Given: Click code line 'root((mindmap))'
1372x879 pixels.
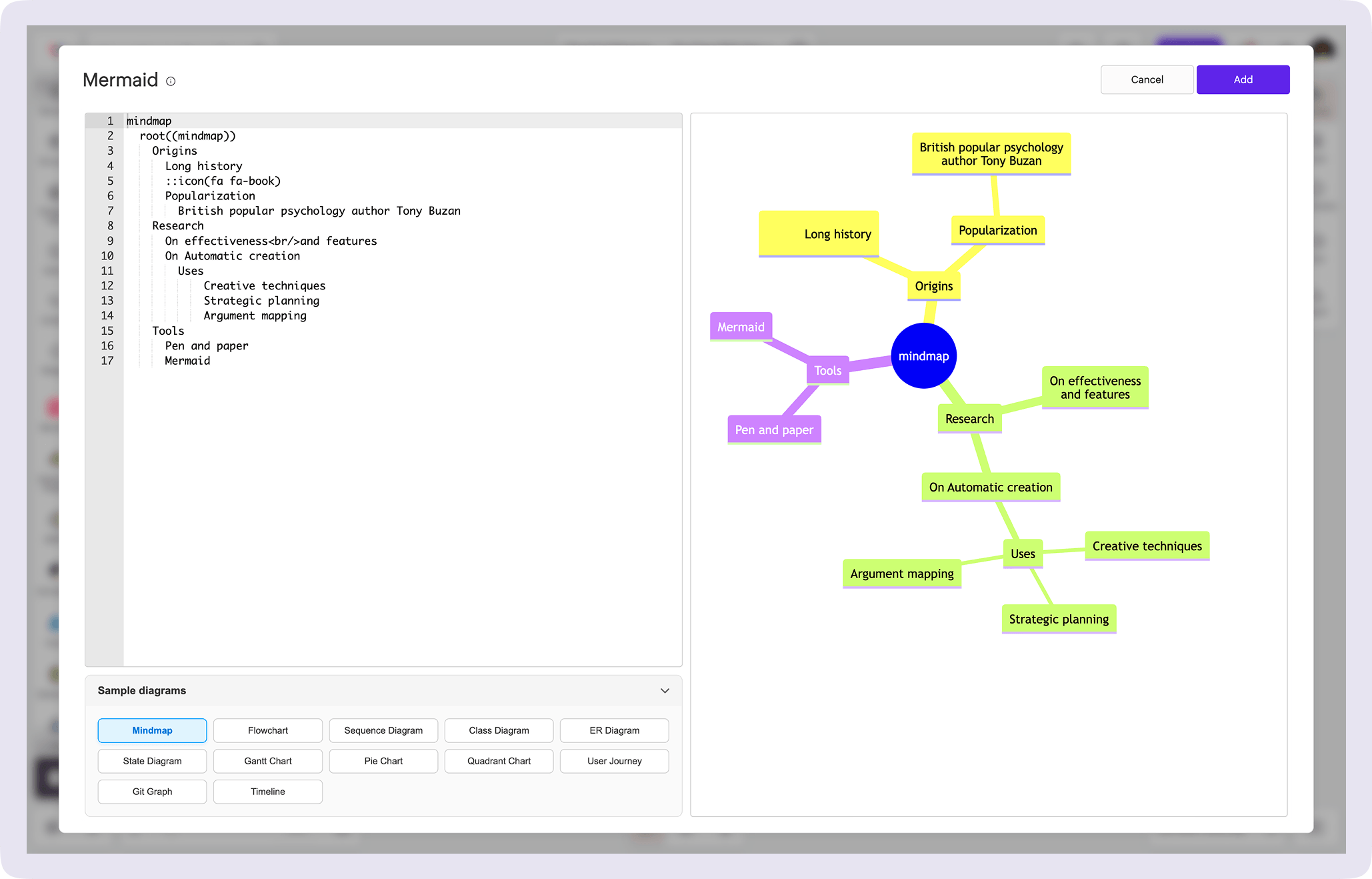Looking at the screenshot, I should [x=187, y=136].
